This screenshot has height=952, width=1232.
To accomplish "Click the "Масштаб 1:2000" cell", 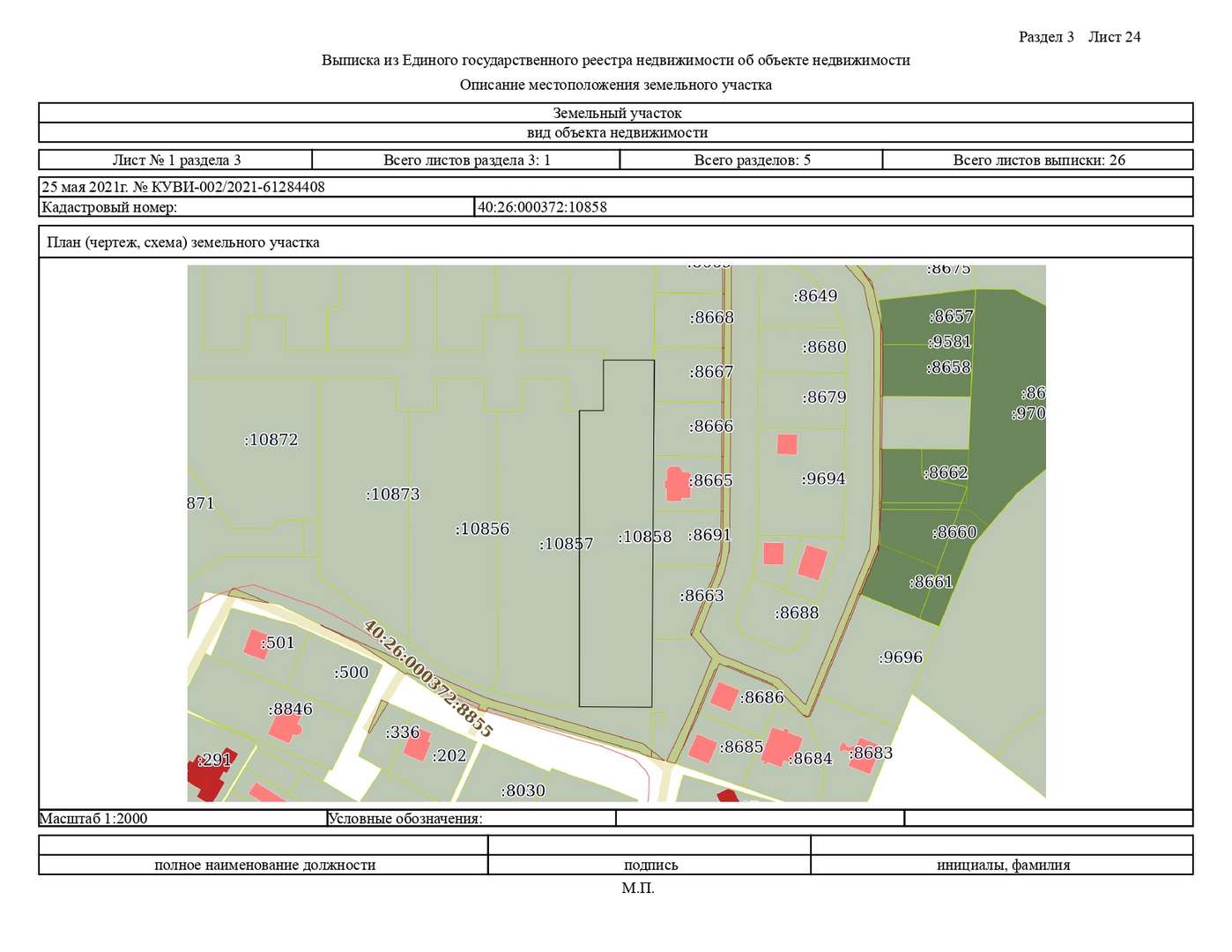I will pyautogui.click(x=93, y=818).
